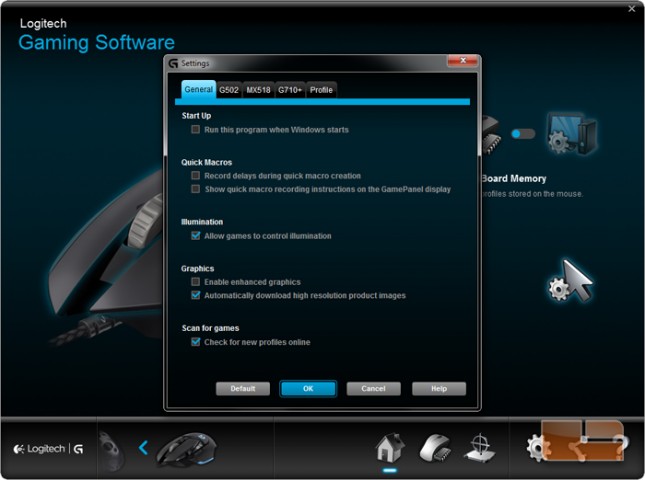Viewport: 645px width, 480px height.
Task: Switch to the Profile tab
Action: tap(321, 90)
